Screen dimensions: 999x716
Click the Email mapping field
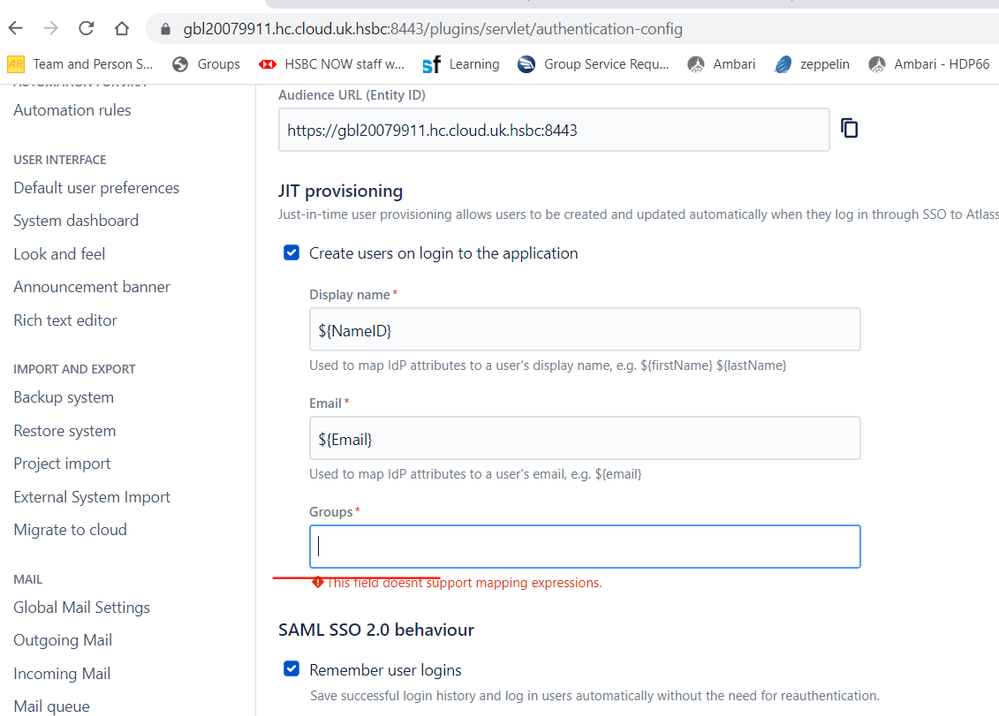point(585,438)
